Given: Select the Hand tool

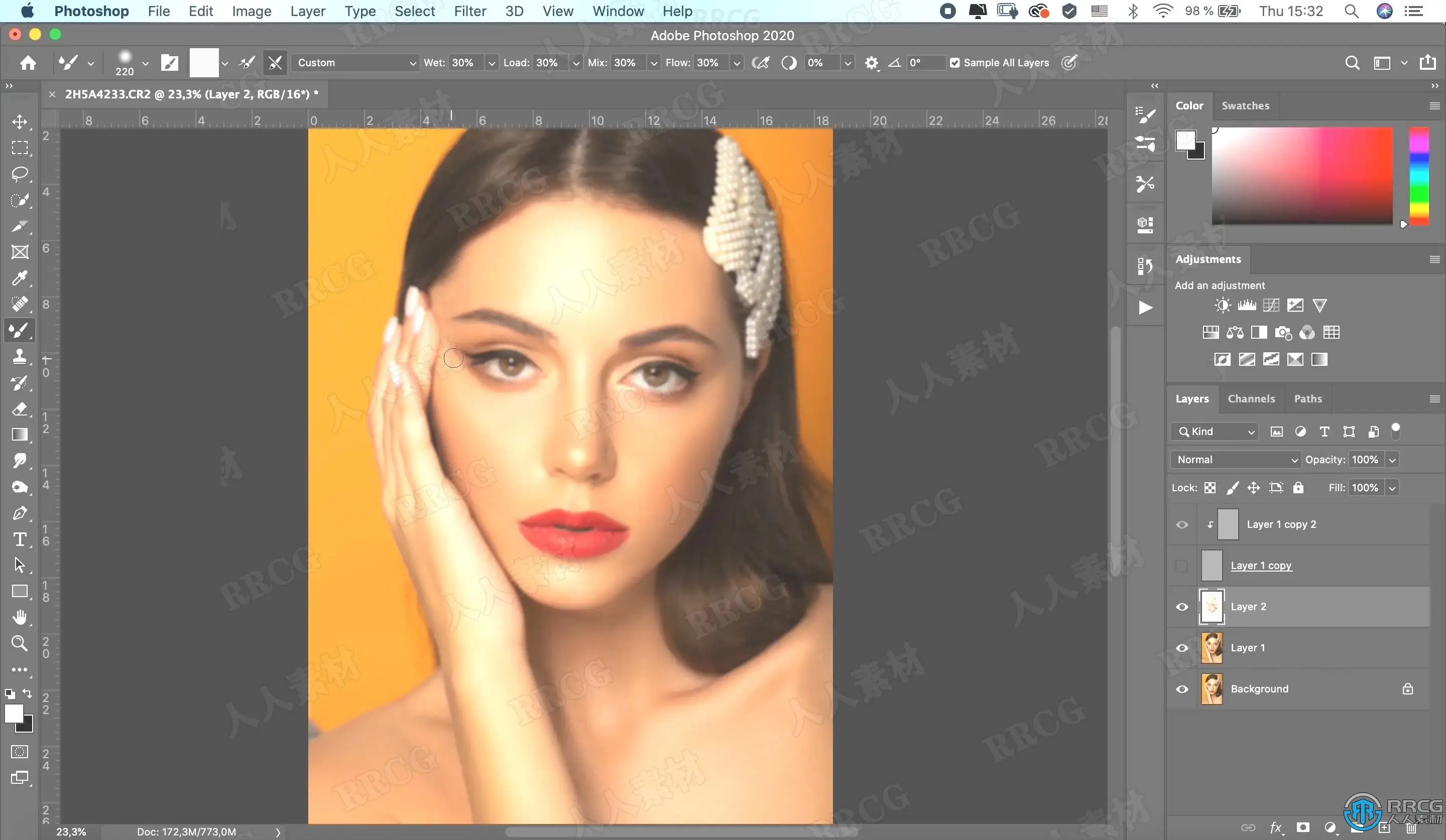Looking at the screenshot, I should pyautogui.click(x=20, y=618).
